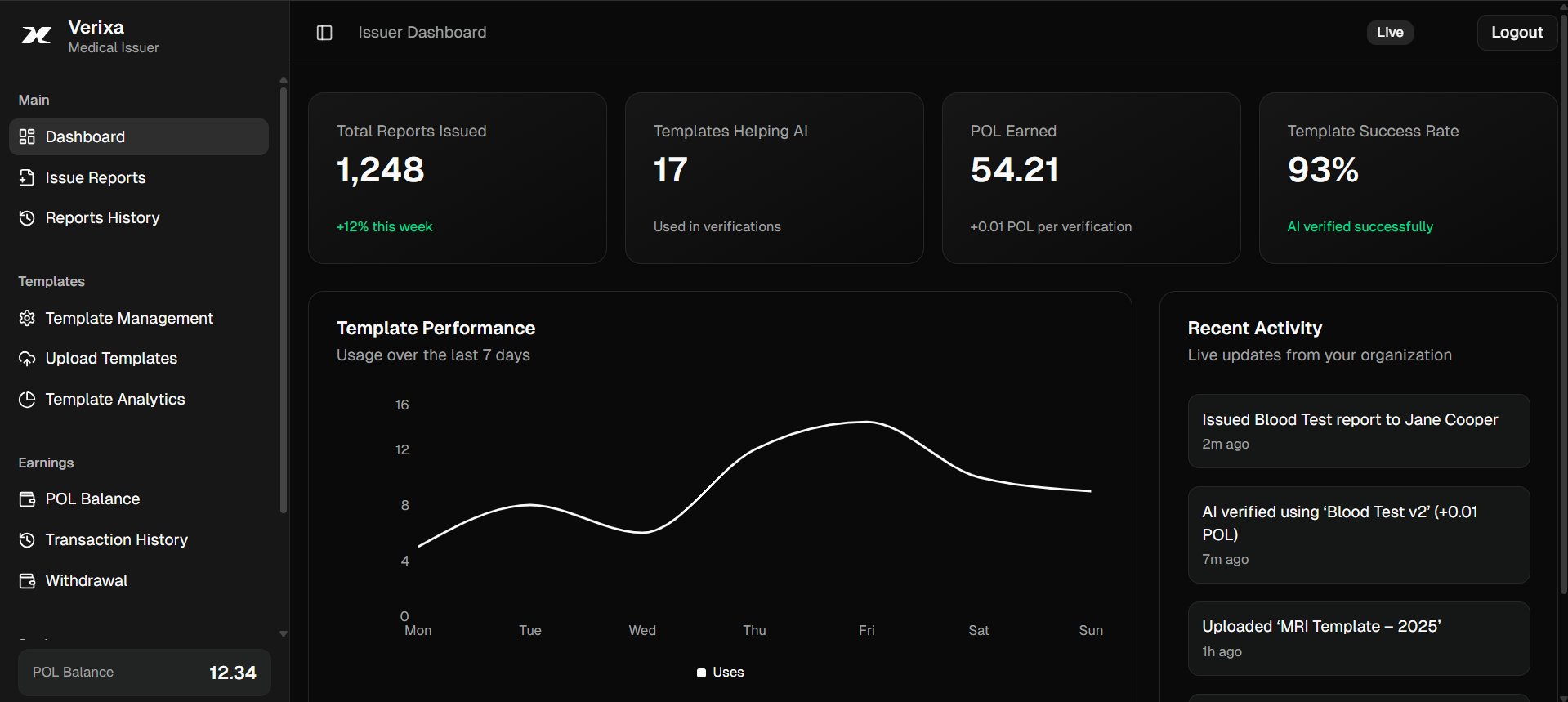Click the Live status badge
The image size is (1568, 702).
(x=1389, y=33)
